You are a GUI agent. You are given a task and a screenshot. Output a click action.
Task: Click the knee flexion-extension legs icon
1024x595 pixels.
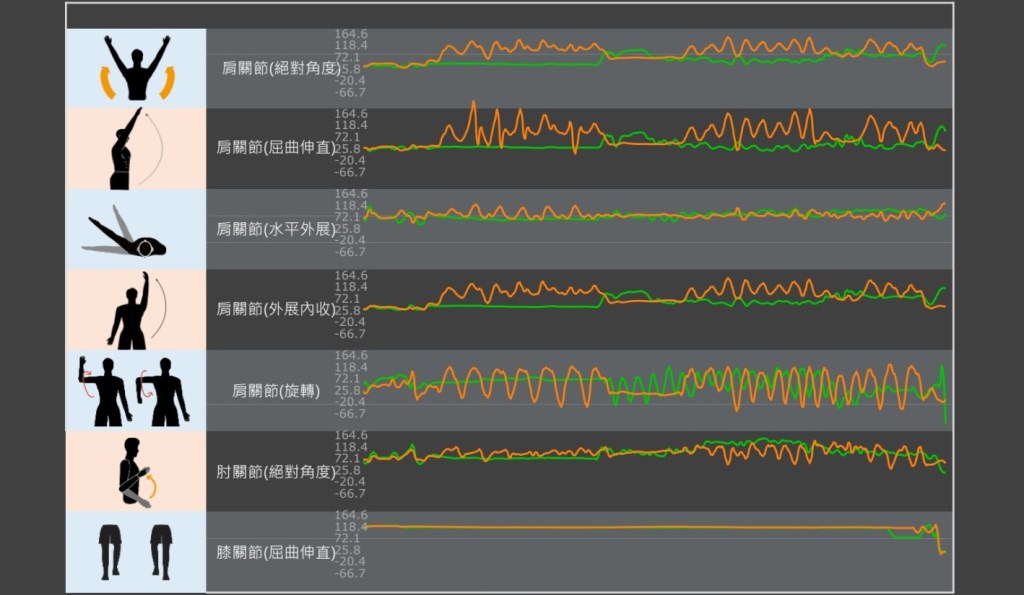pos(136,551)
